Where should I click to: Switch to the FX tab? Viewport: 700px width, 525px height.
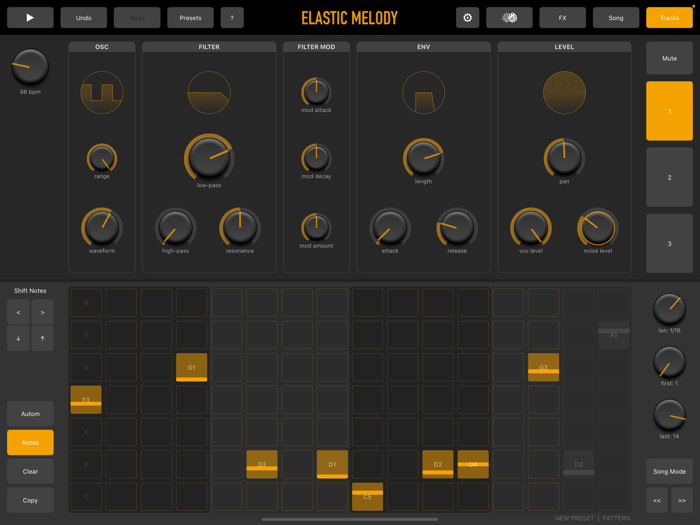click(x=562, y=18)
